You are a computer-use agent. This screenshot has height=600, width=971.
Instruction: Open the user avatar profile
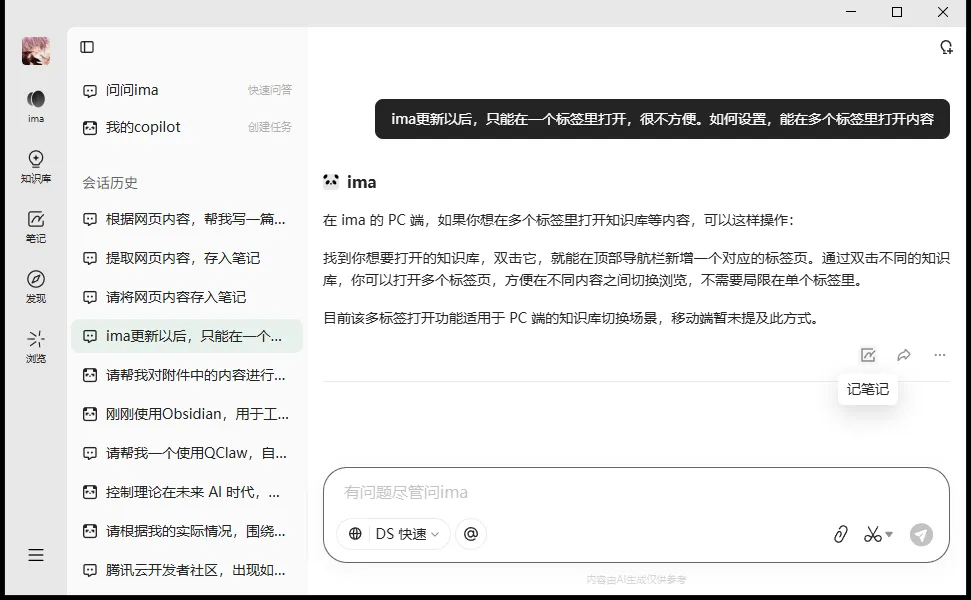click(x=36, y=51)
